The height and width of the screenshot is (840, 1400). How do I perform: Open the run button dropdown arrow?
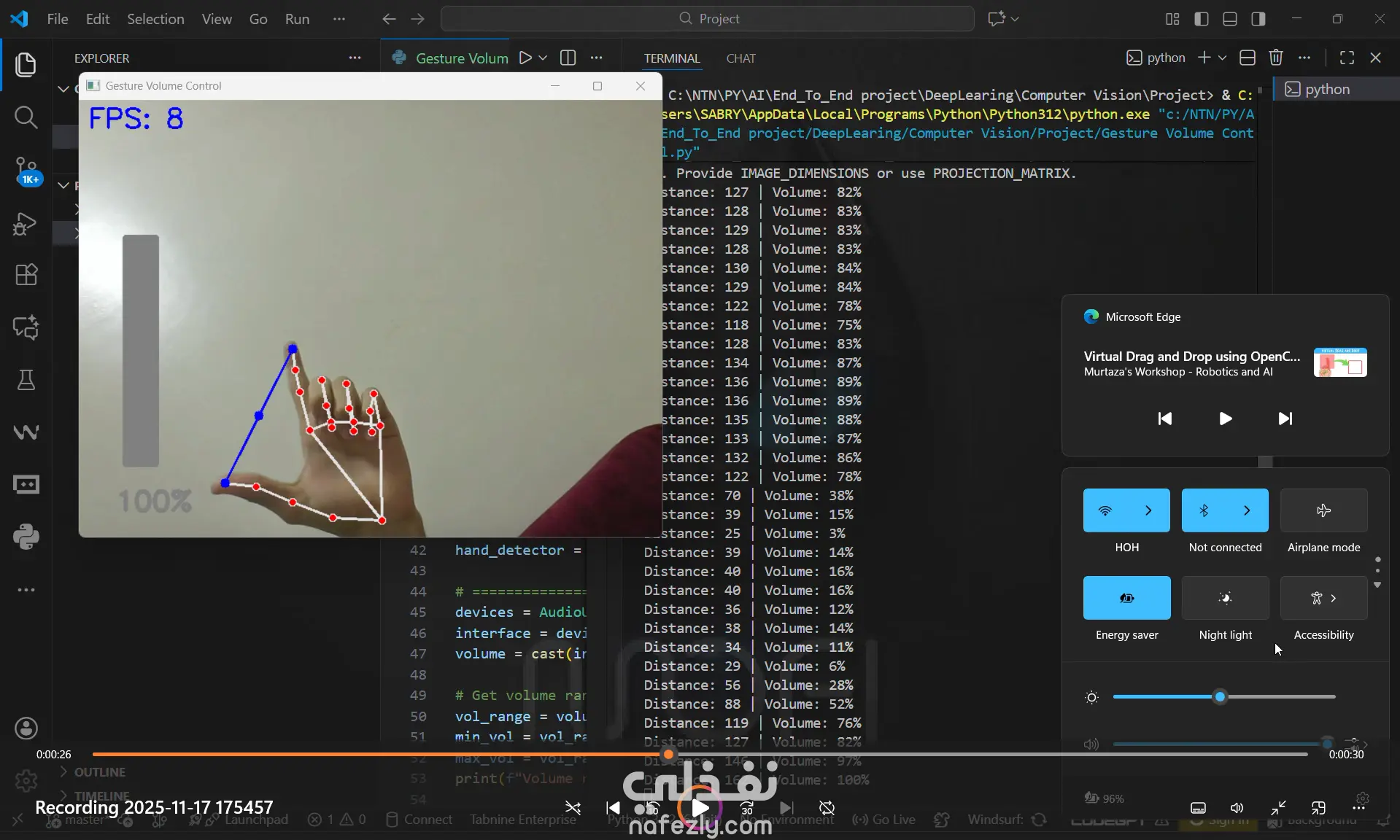click(543, 58)
